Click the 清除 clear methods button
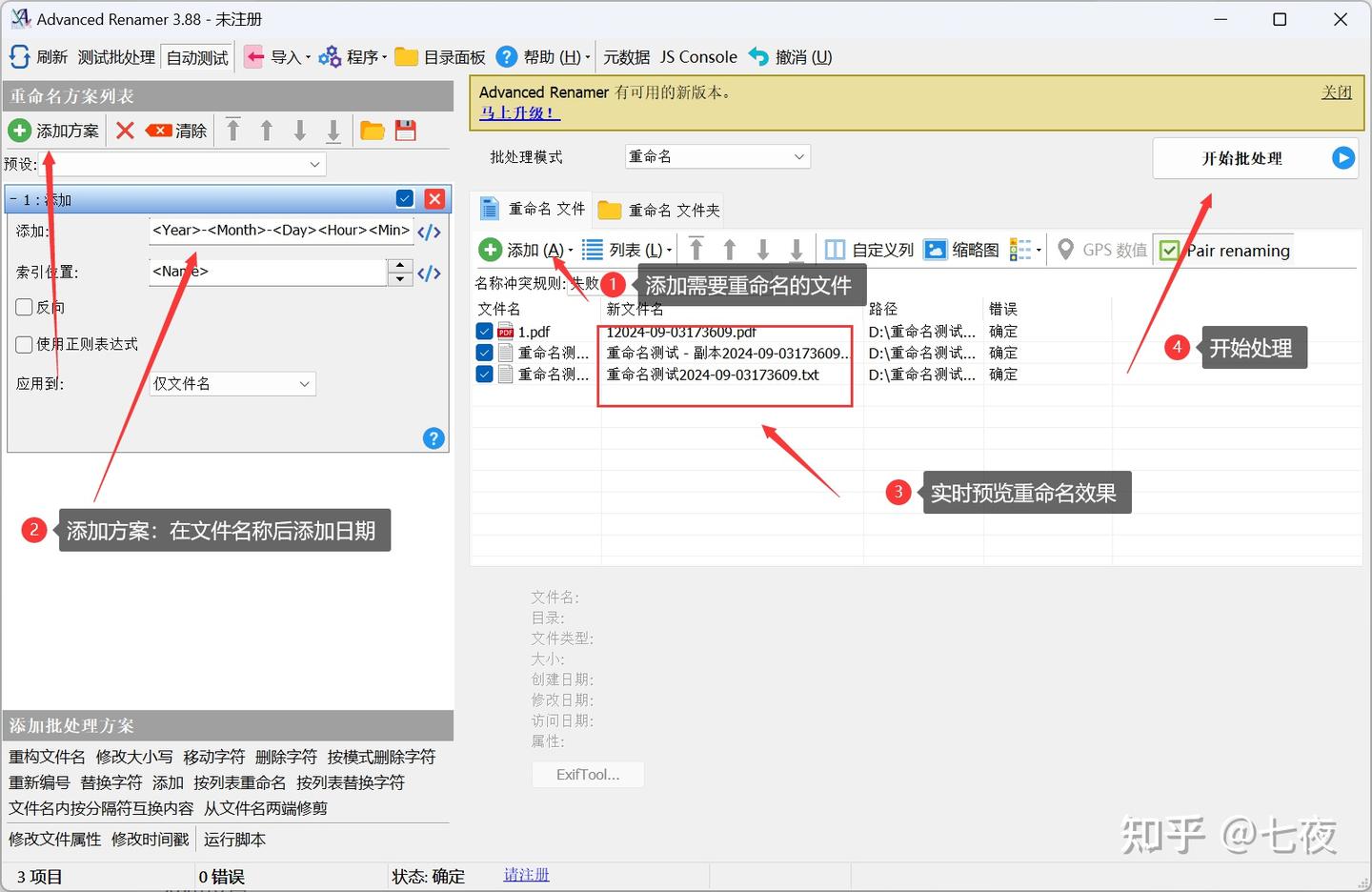The width and height of the screenshot is (1372, 892). pos(176,131)
